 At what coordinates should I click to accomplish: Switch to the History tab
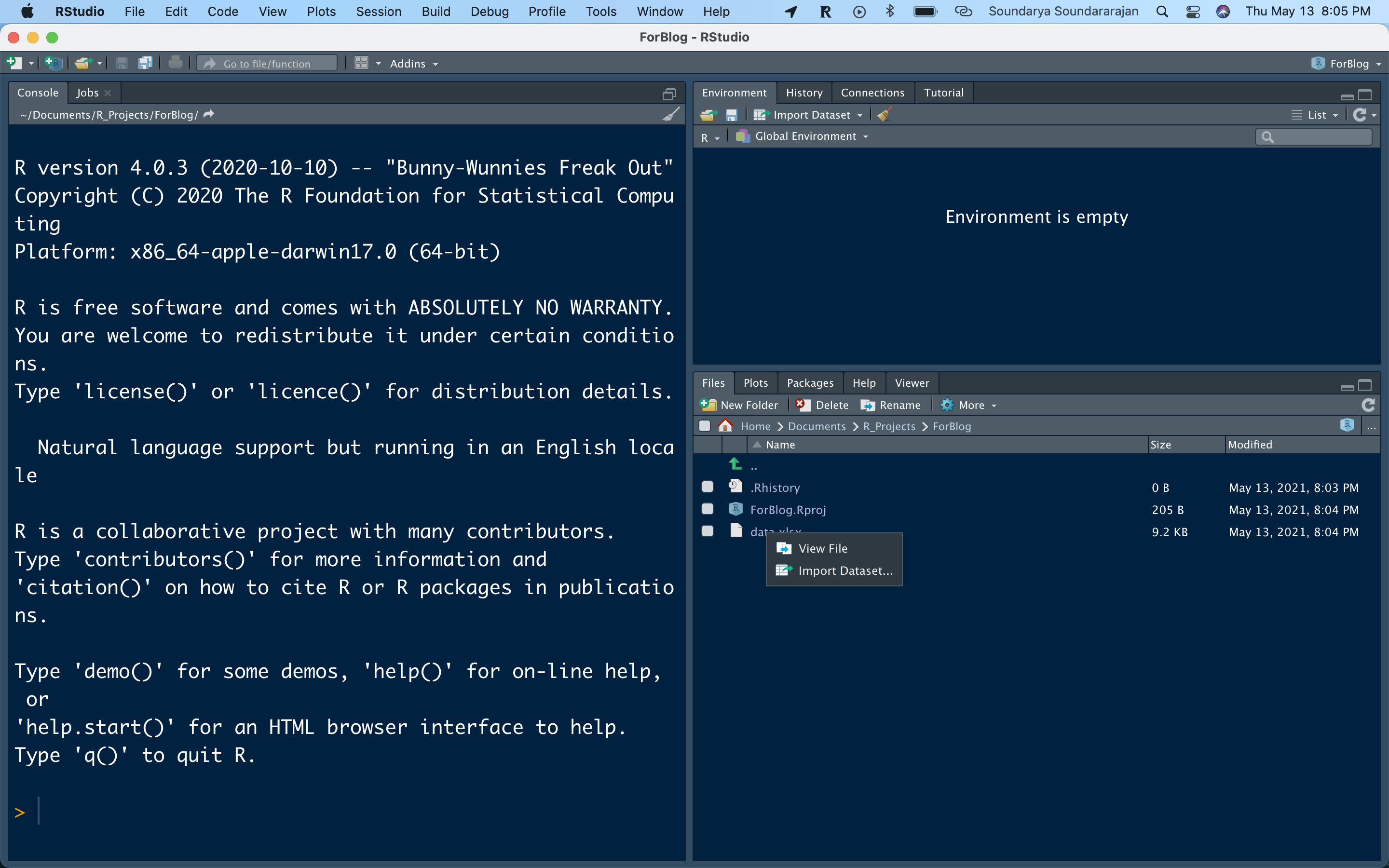click(803, 93)
